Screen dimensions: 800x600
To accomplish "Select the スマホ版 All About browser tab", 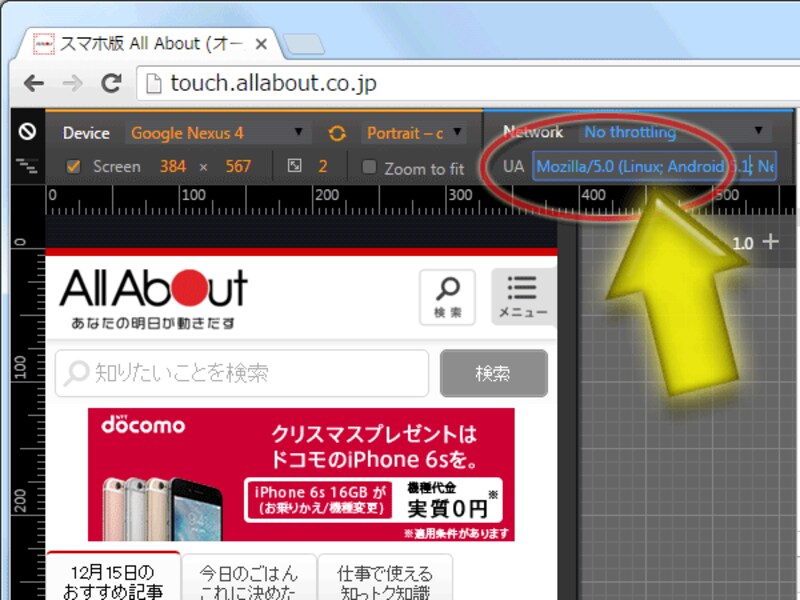I will point(140,44).
